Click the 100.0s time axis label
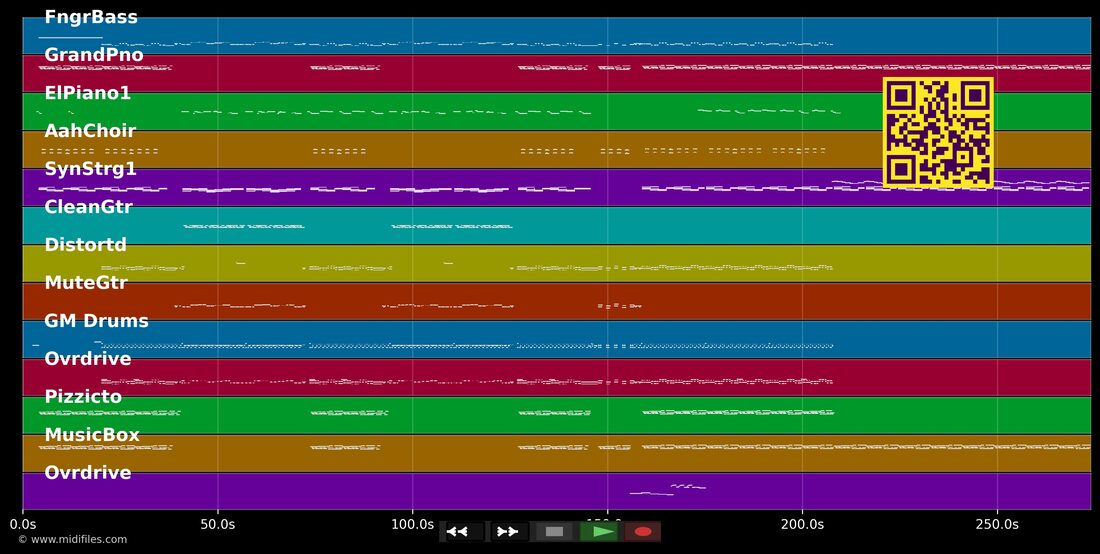 tap(412, 524)
